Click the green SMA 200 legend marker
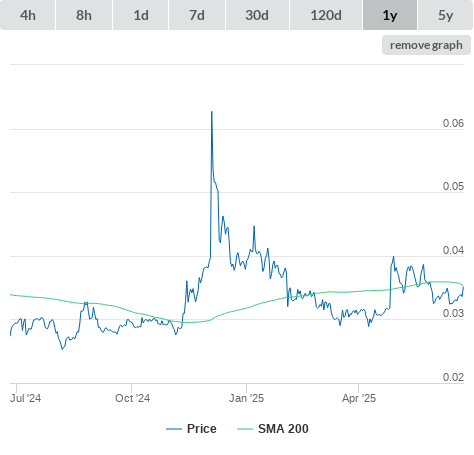Image resolution: width=474 pixels, height=455 pixels. [x=245, y=429]
